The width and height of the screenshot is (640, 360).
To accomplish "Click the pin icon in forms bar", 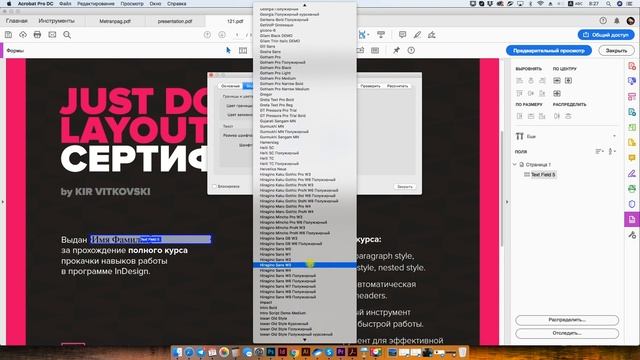I will tap(396, 50).
